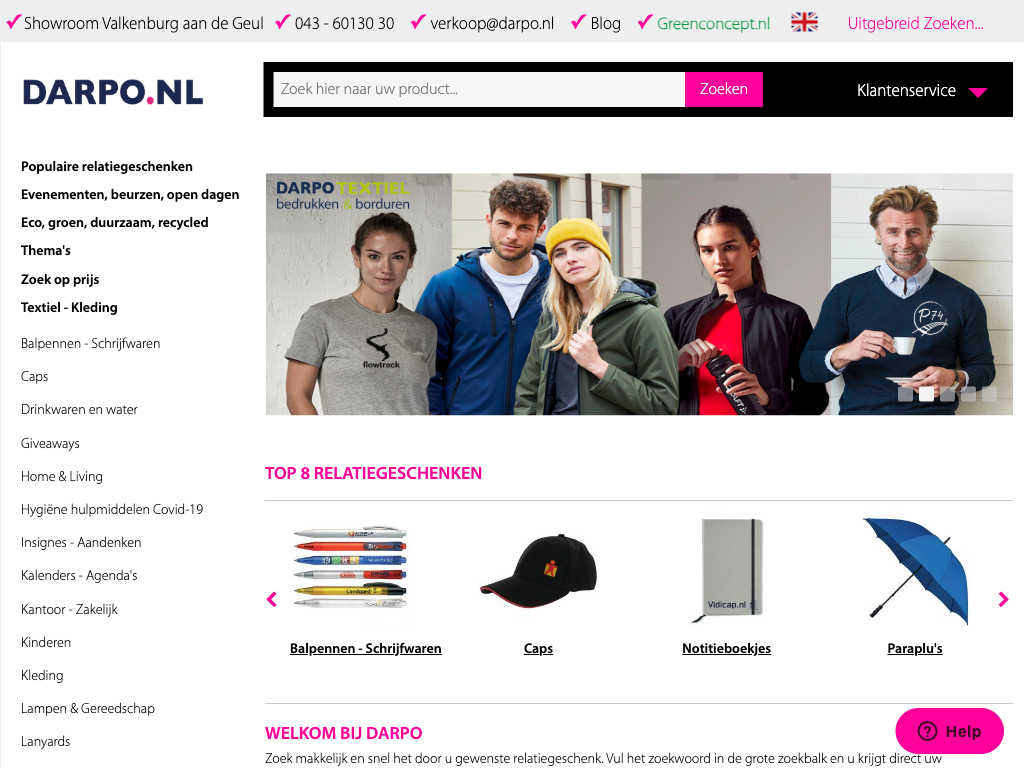This screenshot has width=1024, height=768.
Task: Open the Help chat bubble
Action: [x=949, y=731]
